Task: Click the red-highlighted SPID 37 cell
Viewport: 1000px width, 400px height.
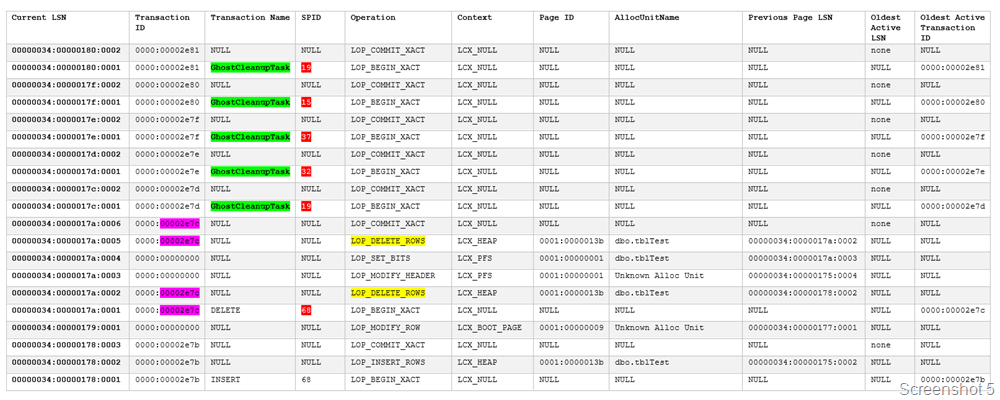Action: click(x=306, y=137)
